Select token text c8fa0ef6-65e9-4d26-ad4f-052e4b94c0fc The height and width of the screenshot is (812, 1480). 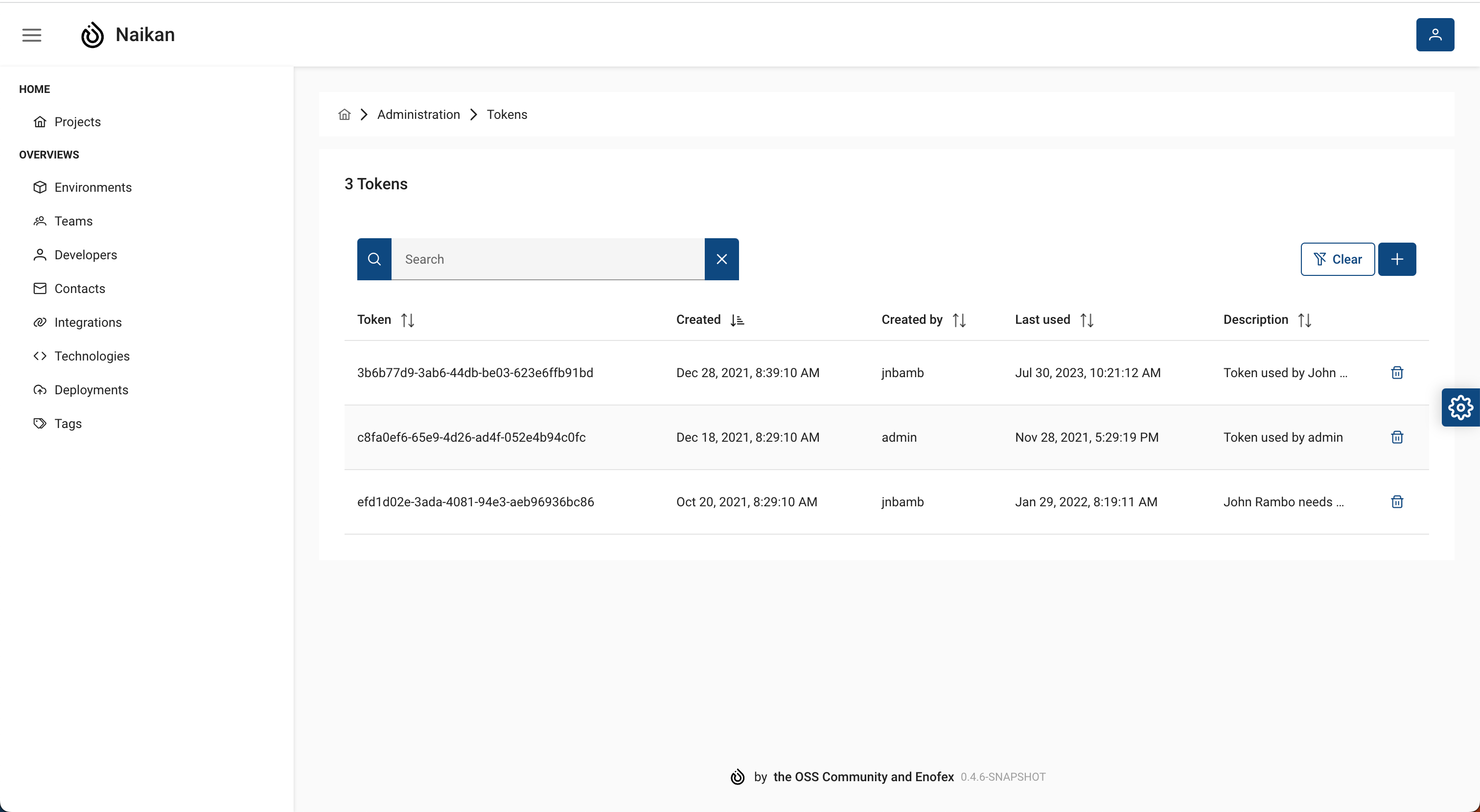pyautogui.click(x=471, y=437)
